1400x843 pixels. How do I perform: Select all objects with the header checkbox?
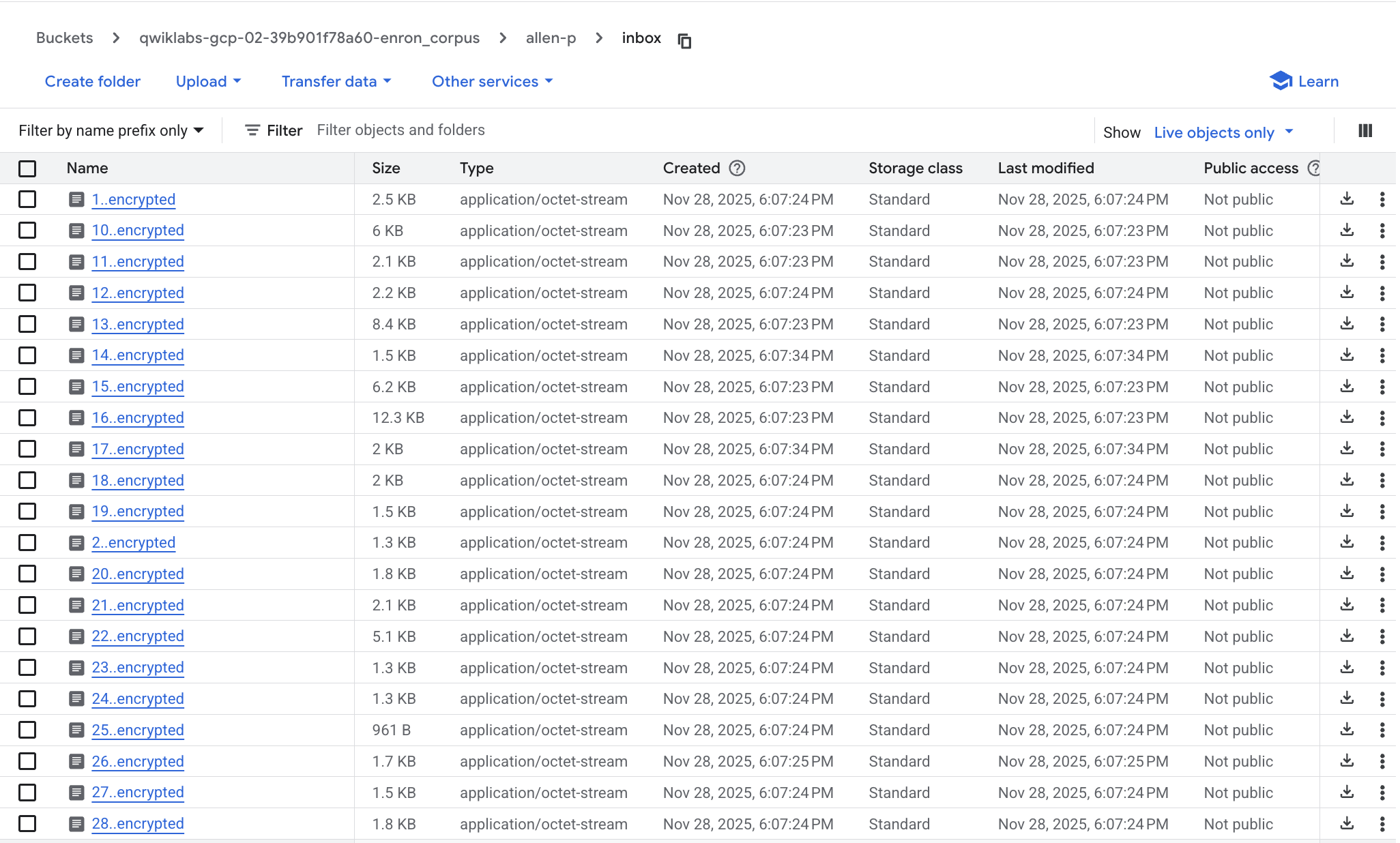click(x=27, y=168)
